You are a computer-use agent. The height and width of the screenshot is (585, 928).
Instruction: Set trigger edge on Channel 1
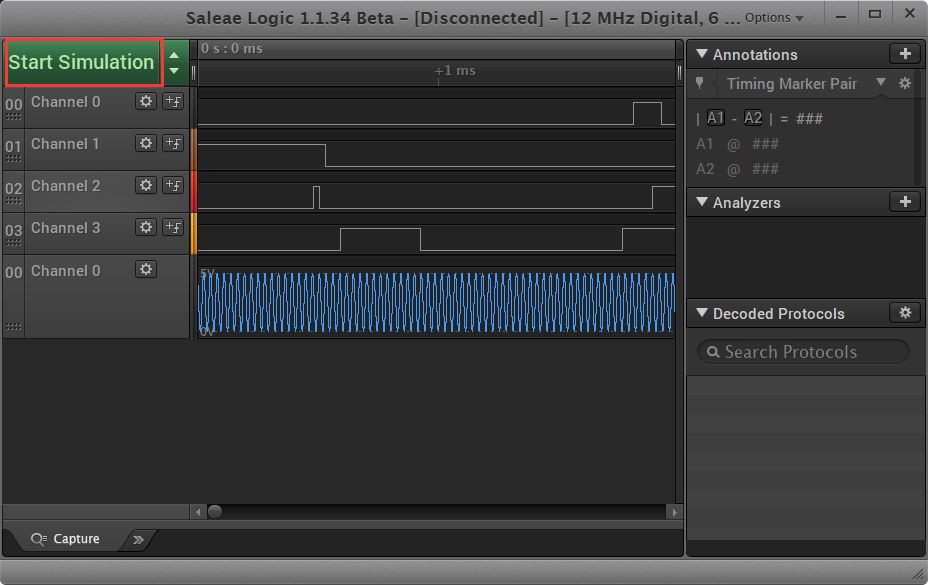point(173,143)
